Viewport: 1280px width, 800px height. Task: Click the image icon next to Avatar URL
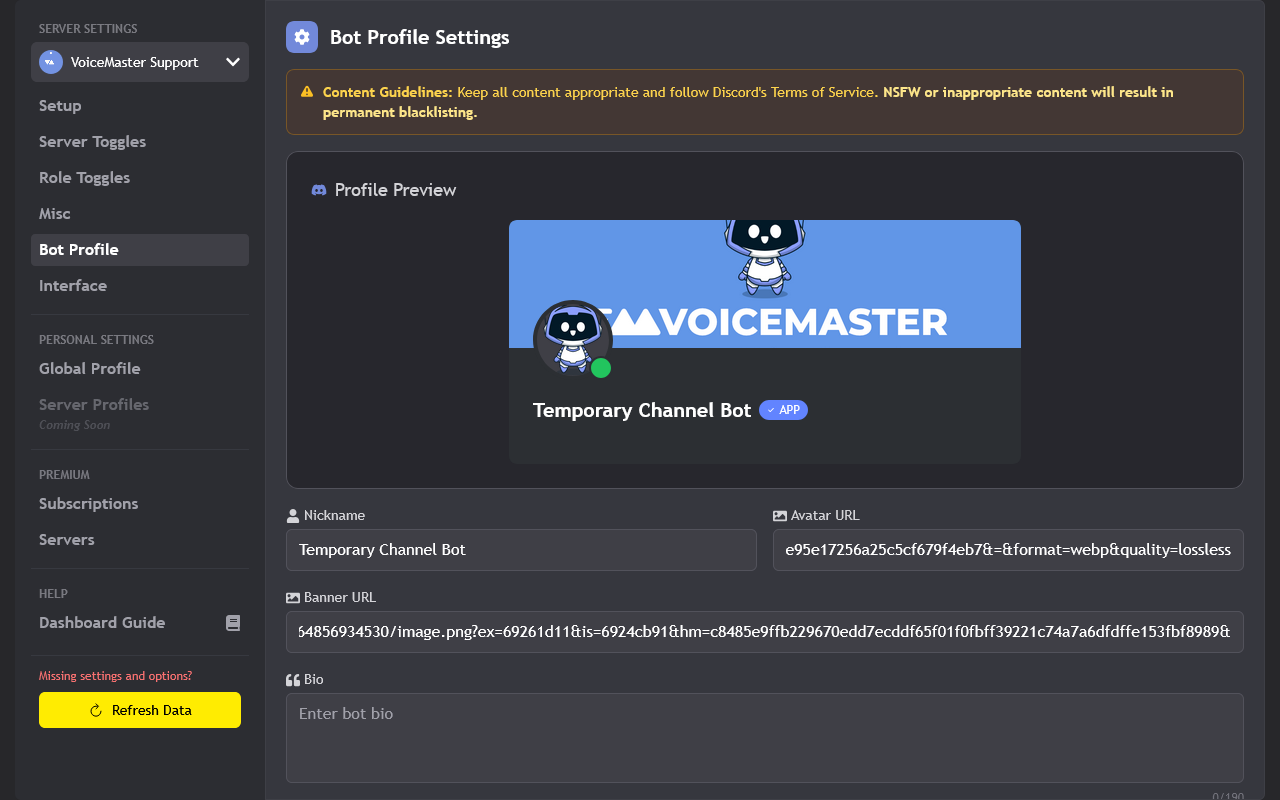pos(779,514)
